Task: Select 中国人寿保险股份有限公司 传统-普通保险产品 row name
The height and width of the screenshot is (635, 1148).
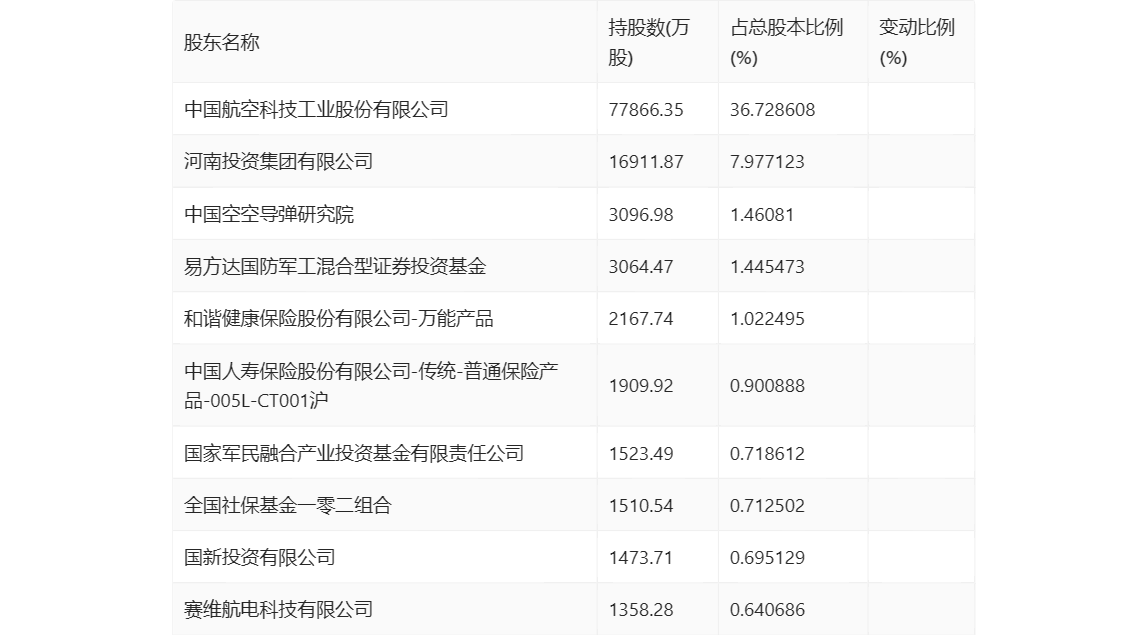Action: click(371, 385)
